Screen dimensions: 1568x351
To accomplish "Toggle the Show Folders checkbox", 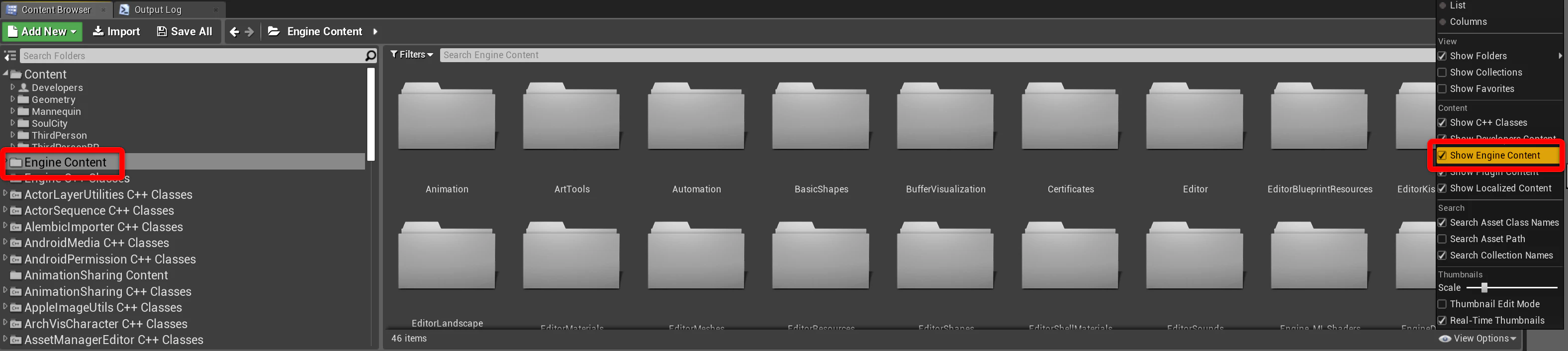I will pyautogui.click(x=1442, y=56).
